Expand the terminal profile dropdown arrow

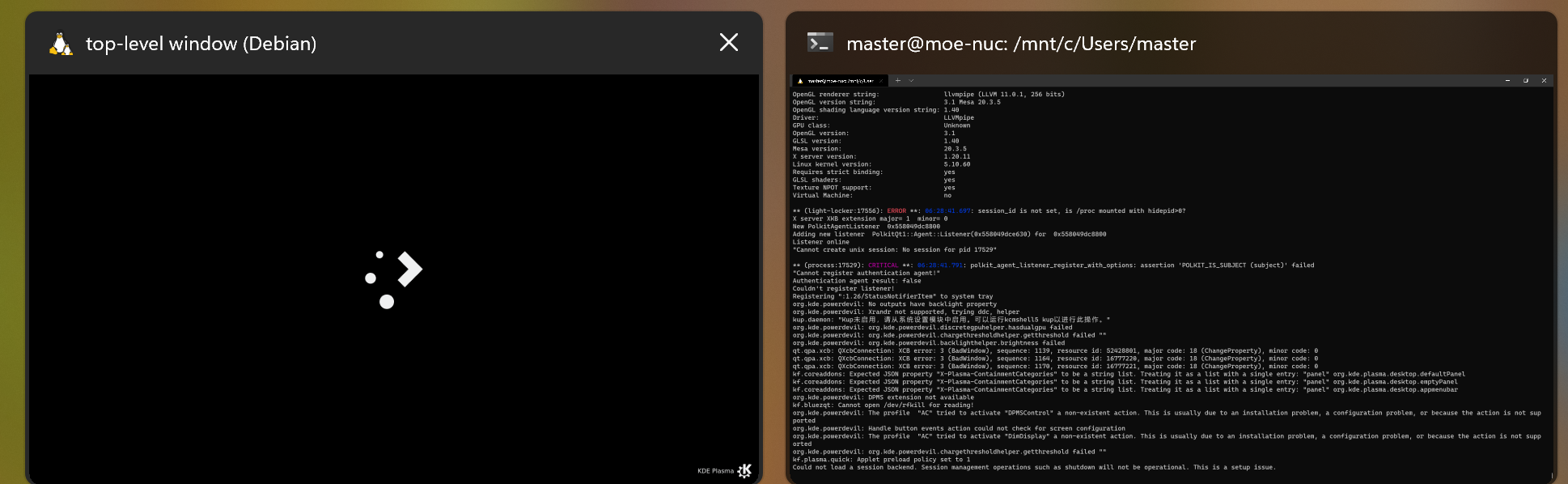(x=911, y=81)
